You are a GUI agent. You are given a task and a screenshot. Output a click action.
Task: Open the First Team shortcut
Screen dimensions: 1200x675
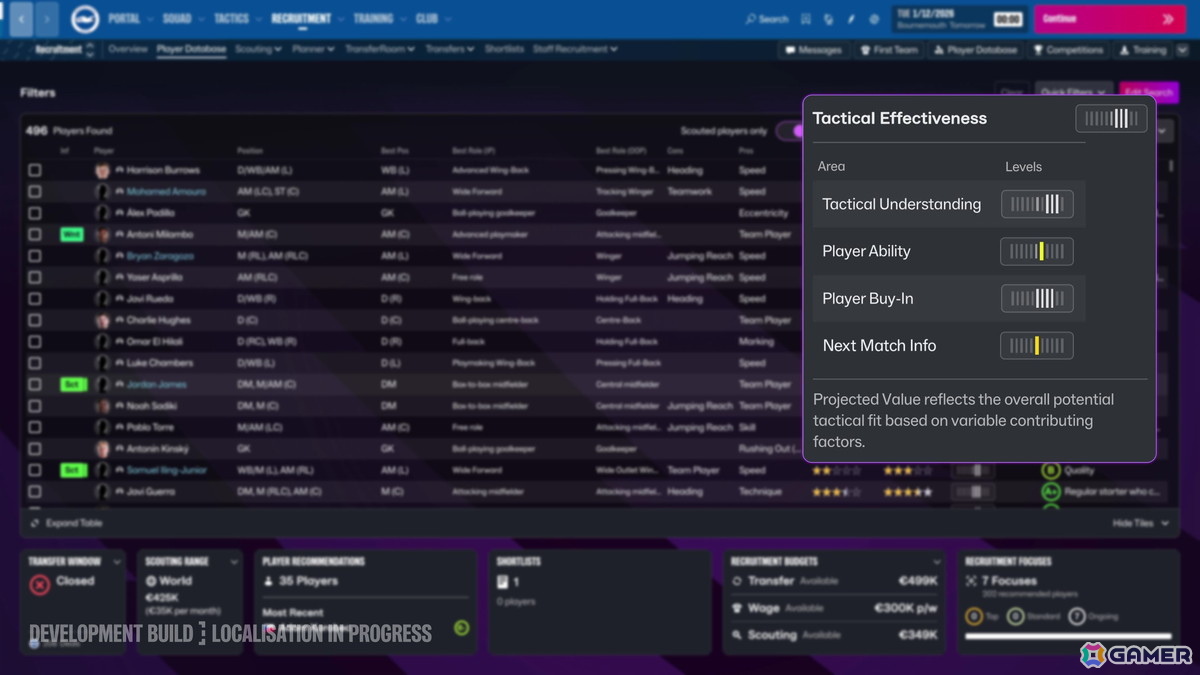click(889, 49)
